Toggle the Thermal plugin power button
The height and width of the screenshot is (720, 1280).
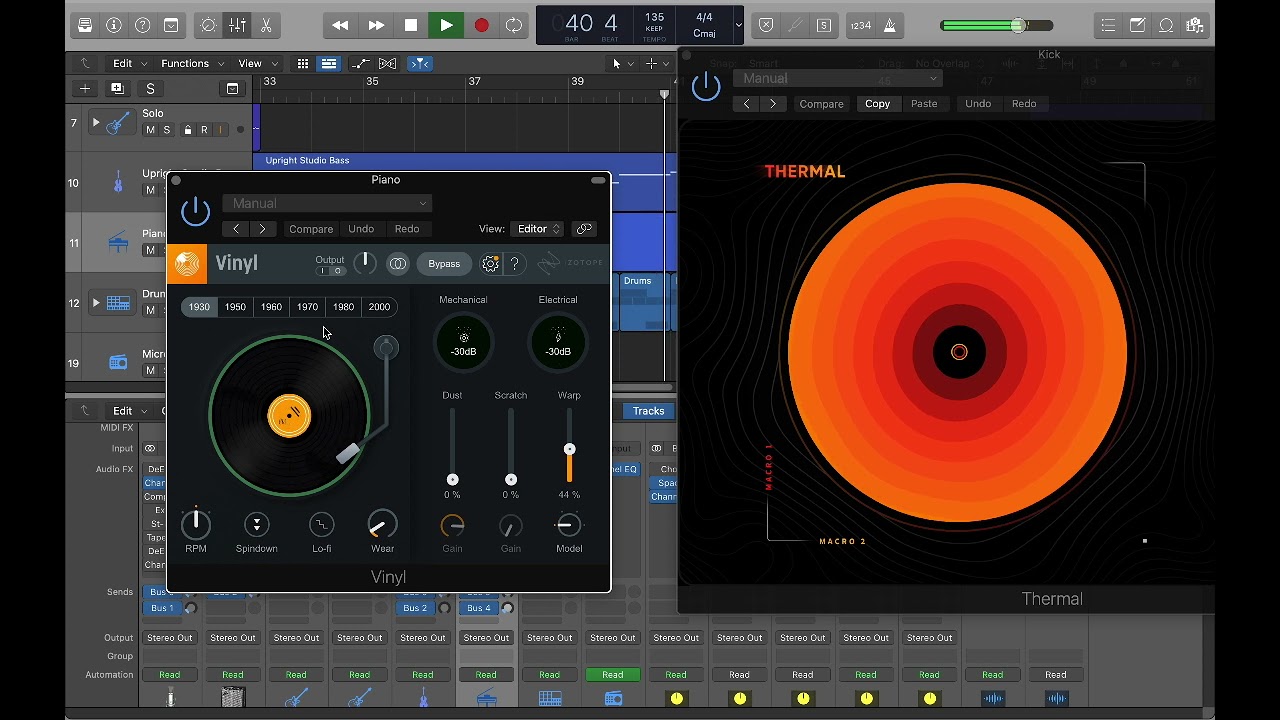click(x=706, y=86)
